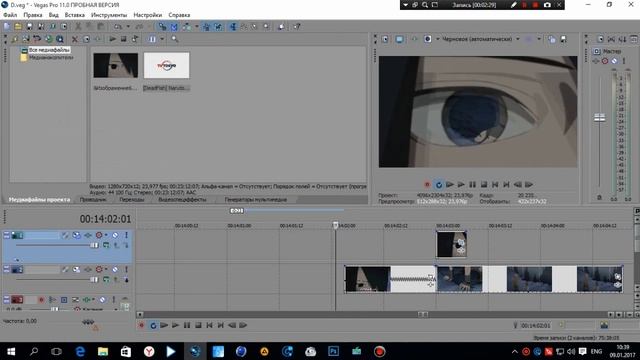Open Master FX in mixer panel
The width and height of the screenshot is (640, 360).
click(596, 61)
